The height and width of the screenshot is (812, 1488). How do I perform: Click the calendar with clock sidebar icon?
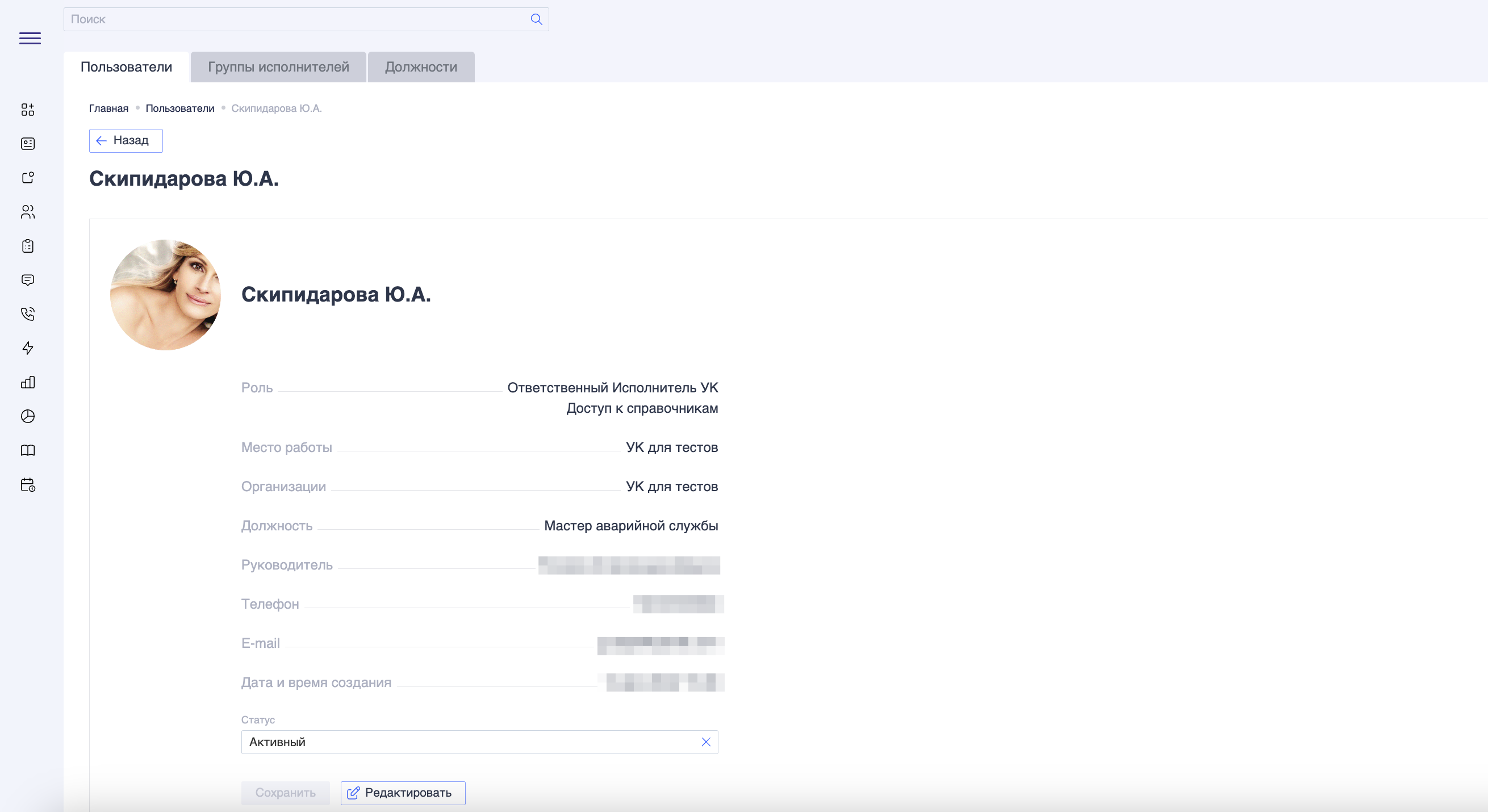pos(28,484)
